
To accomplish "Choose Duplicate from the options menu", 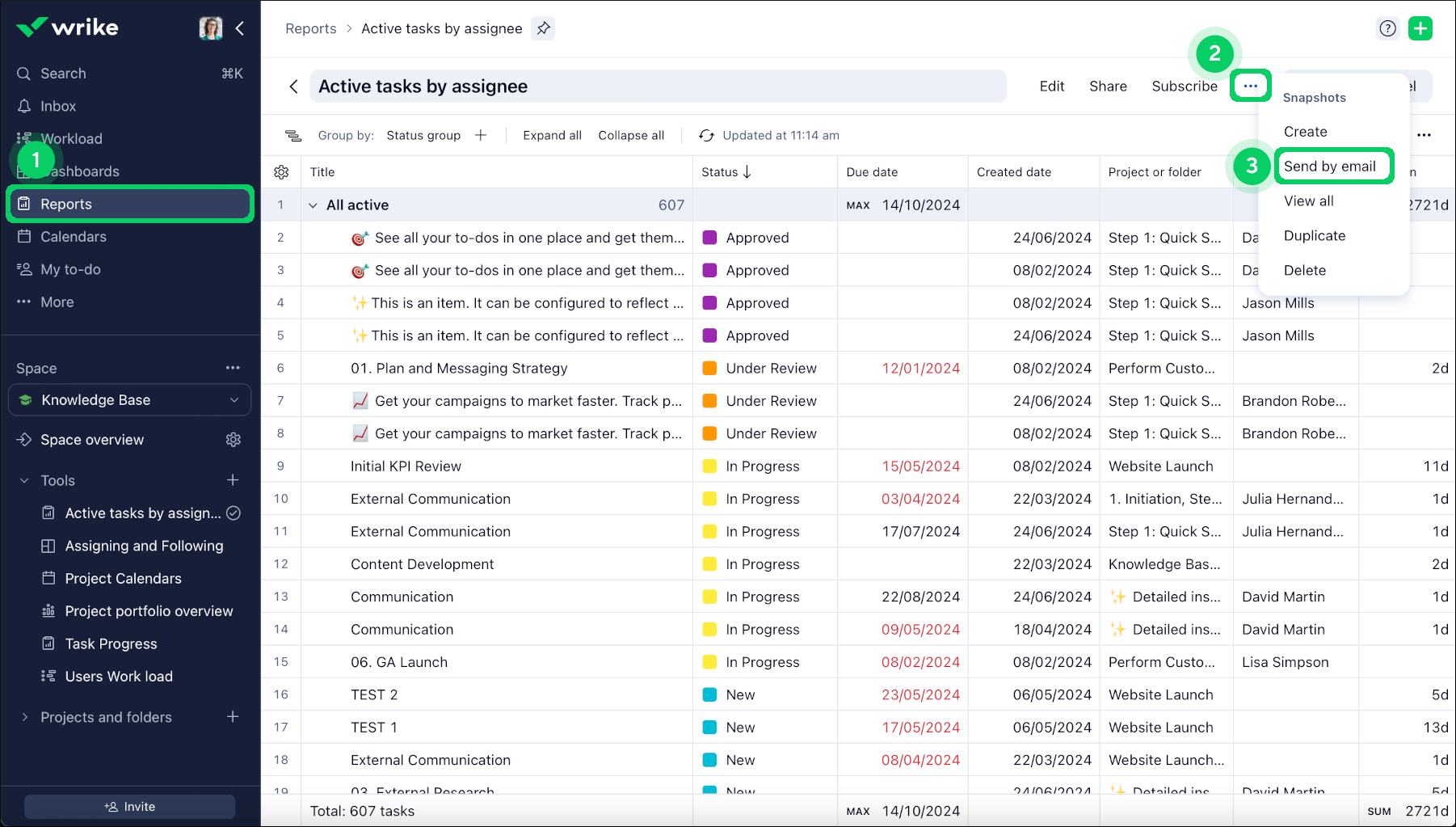I will (1315, 235).
